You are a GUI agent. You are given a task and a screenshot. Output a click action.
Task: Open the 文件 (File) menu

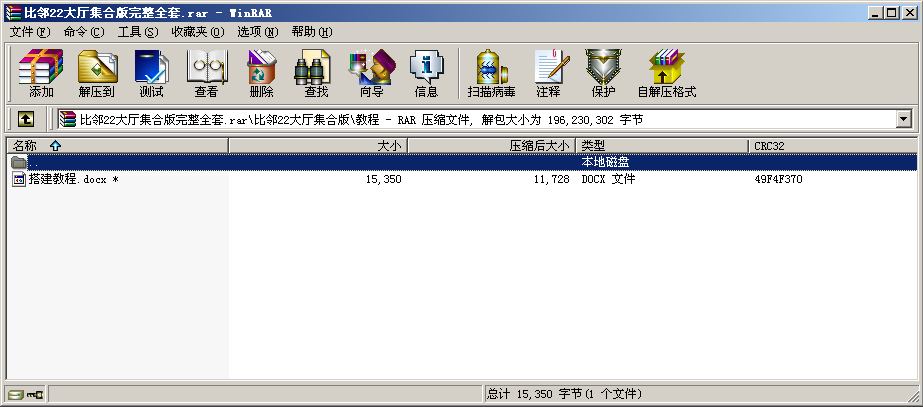[x=30, y=32]
